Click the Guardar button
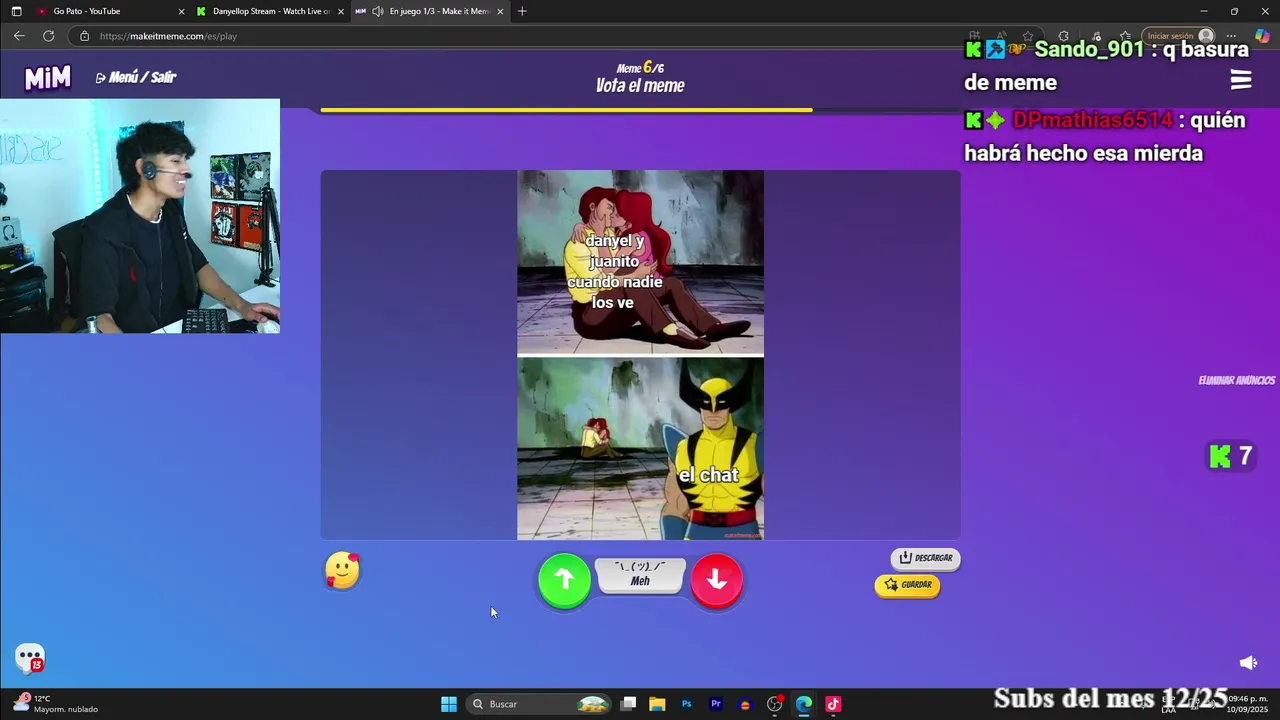 (908, 585)
